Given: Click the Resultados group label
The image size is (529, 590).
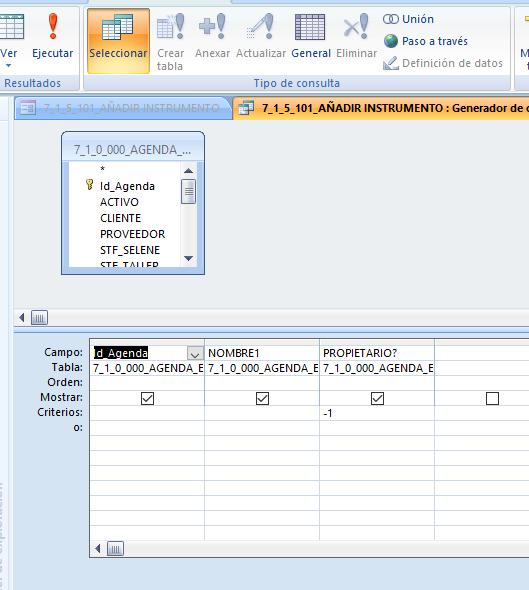Looking at the screenshot, I should 33,83.
